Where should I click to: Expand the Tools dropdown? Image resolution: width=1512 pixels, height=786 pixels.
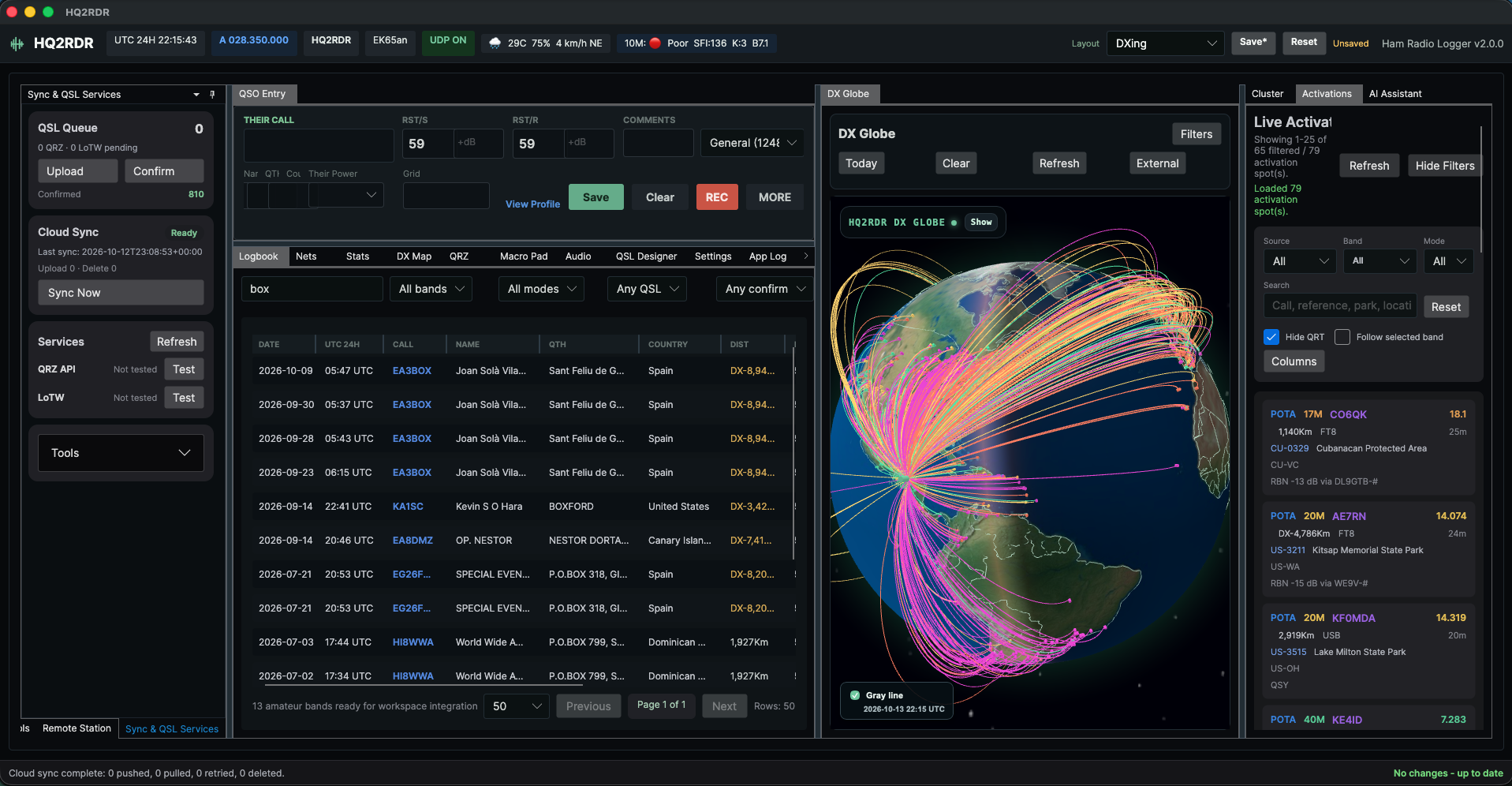pyautogui.click(x=121, y=453)
